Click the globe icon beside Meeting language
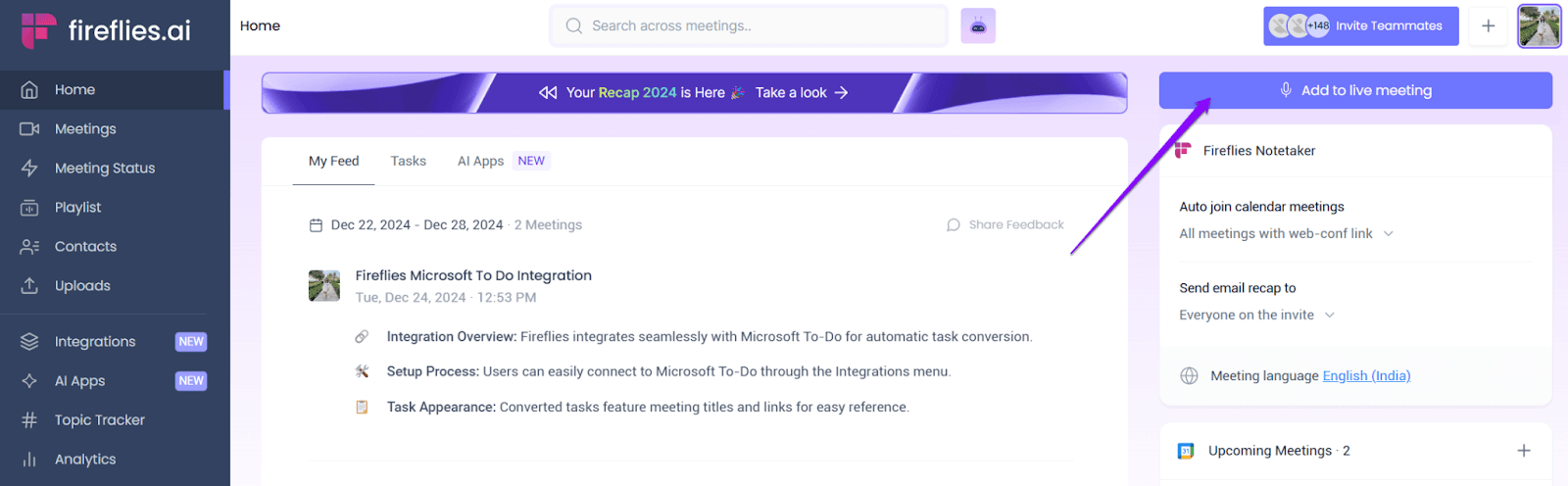The width and height of the screenshot is (1568, 486). point(1189,376)
